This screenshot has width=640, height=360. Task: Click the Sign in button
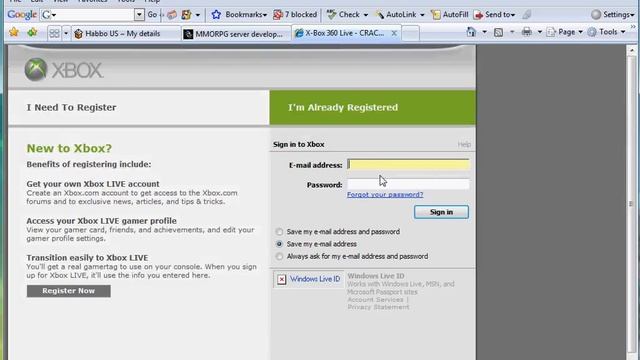(x=441, y=212)
